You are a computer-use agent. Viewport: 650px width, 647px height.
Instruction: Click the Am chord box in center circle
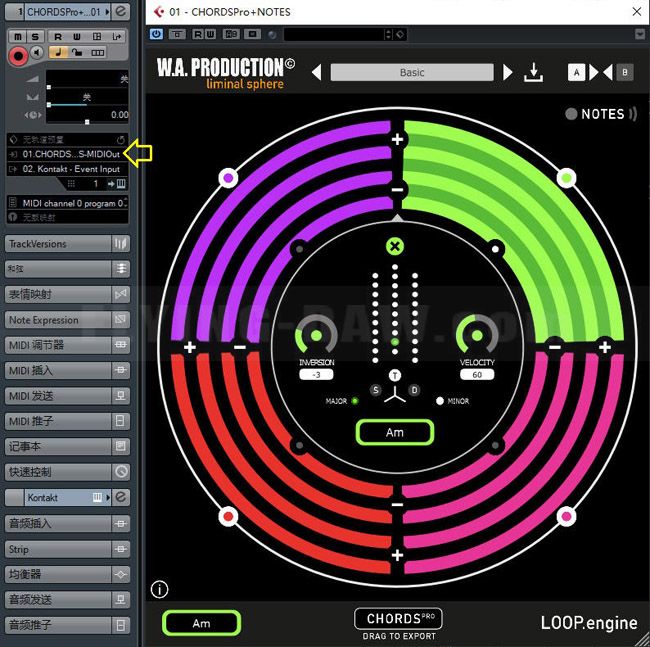tap(395, 432)
